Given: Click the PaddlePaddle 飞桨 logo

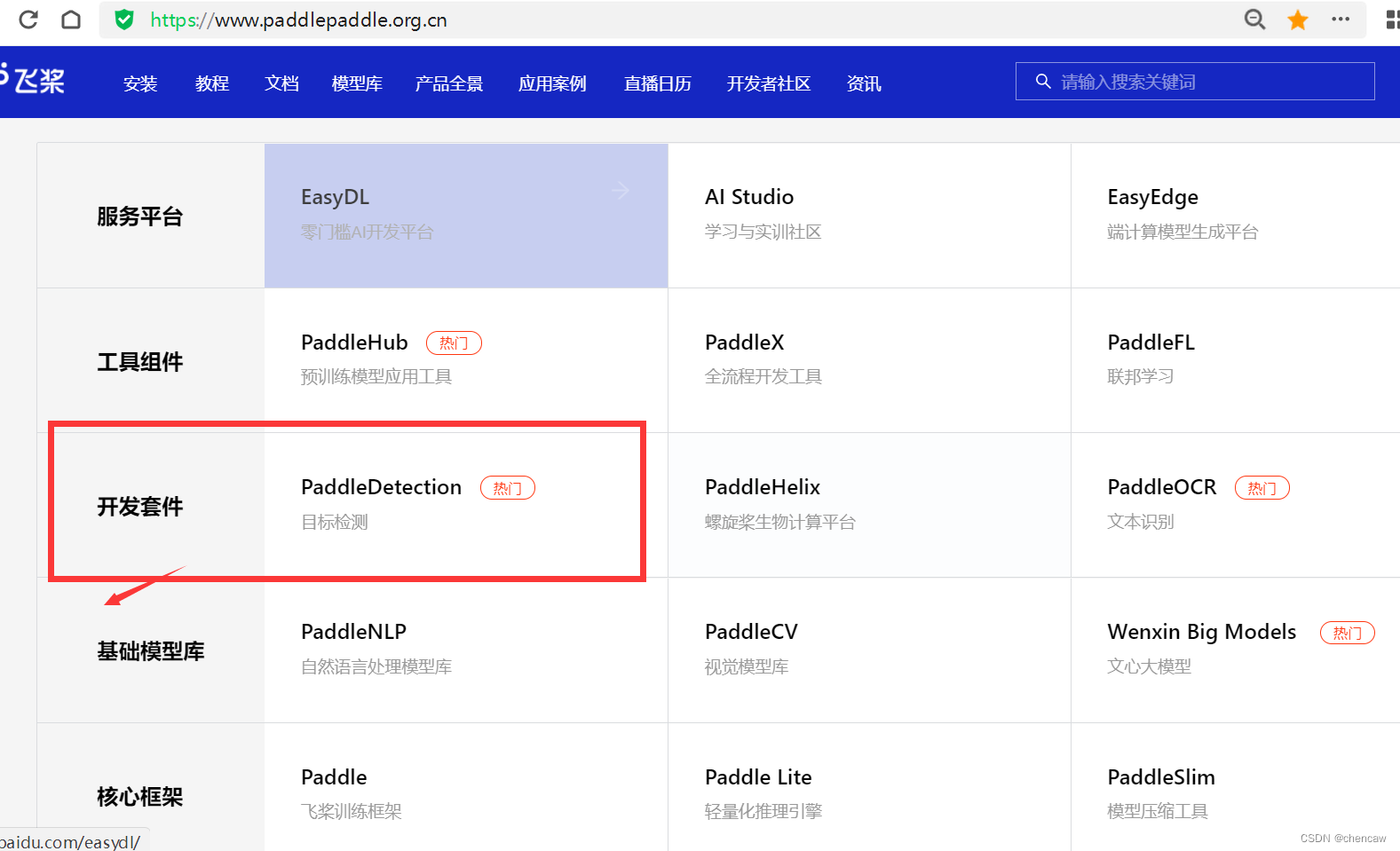Looking at the screenshot, I should click(32, 80).
